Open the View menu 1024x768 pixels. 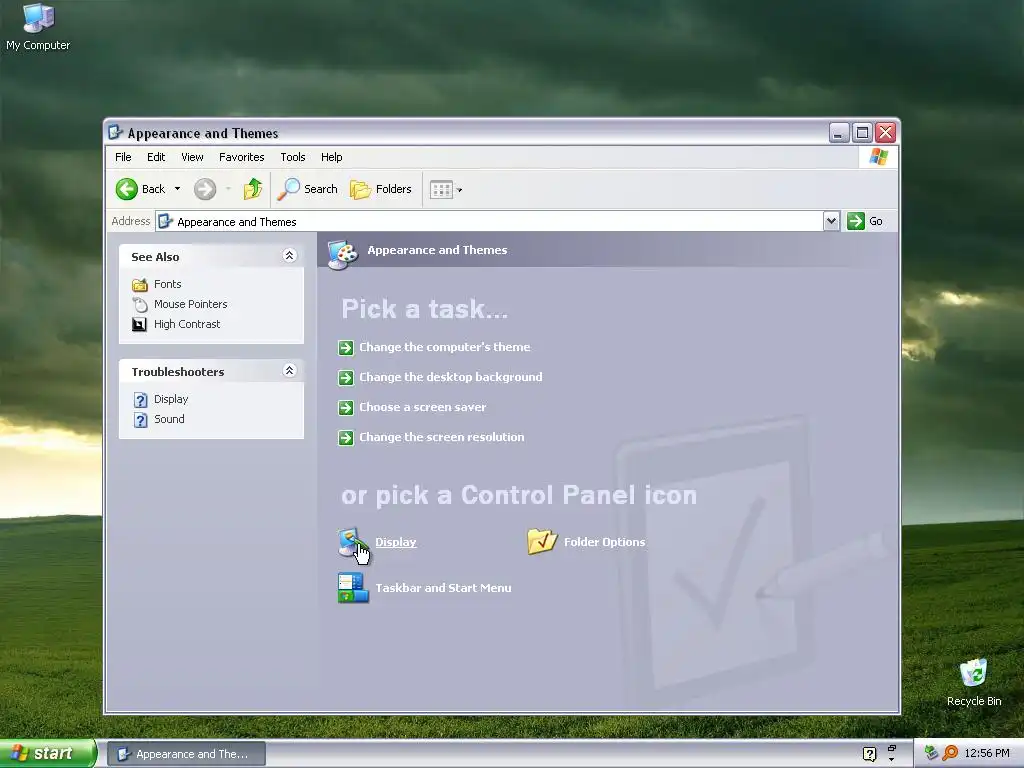192,157
